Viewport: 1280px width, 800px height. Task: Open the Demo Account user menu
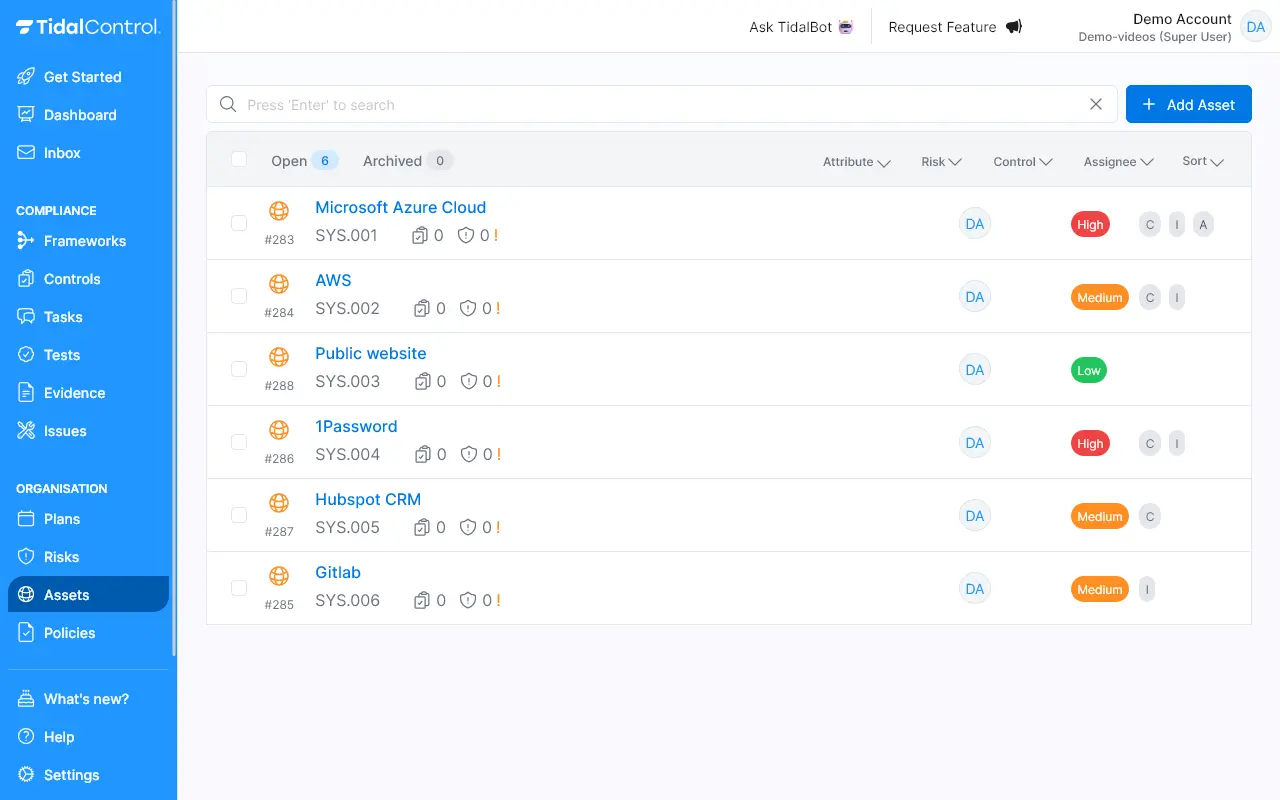pos(1174,27)
